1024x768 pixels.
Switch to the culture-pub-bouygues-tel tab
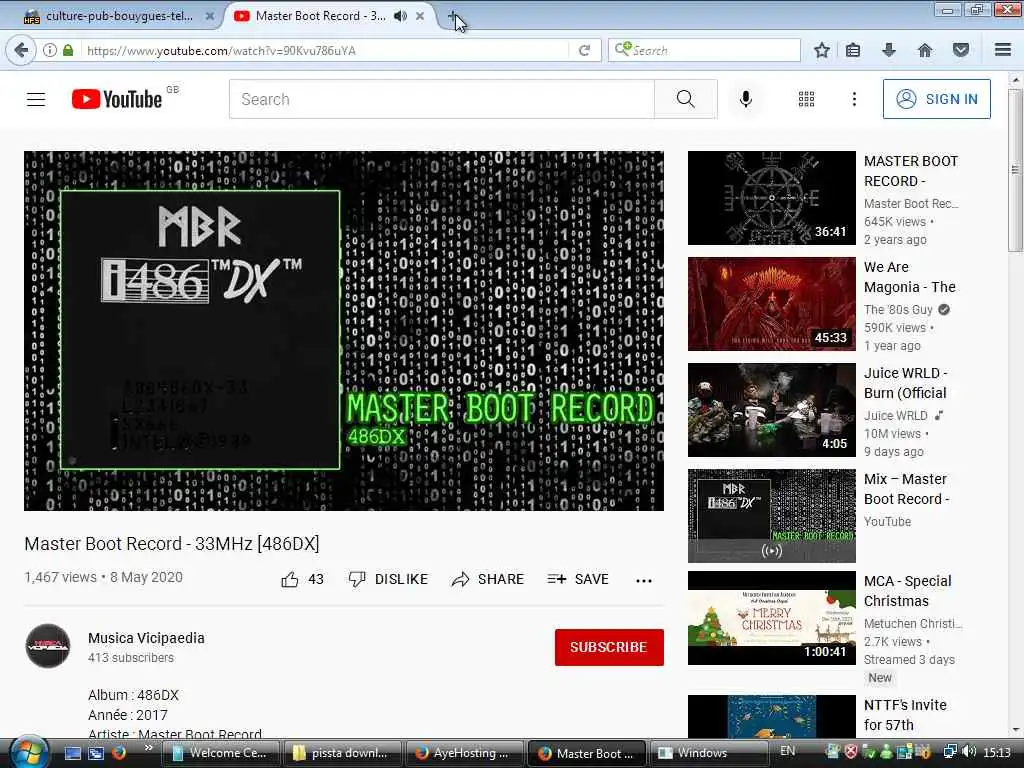118,16
